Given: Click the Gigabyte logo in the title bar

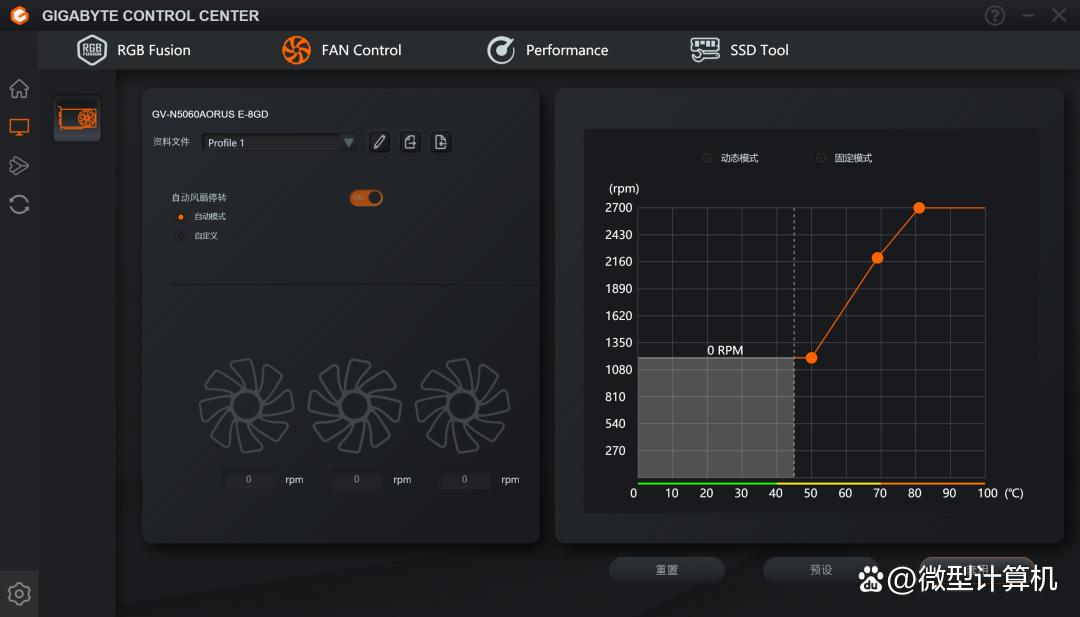Looking at the screenshot, I should click(x=19, y=15).
